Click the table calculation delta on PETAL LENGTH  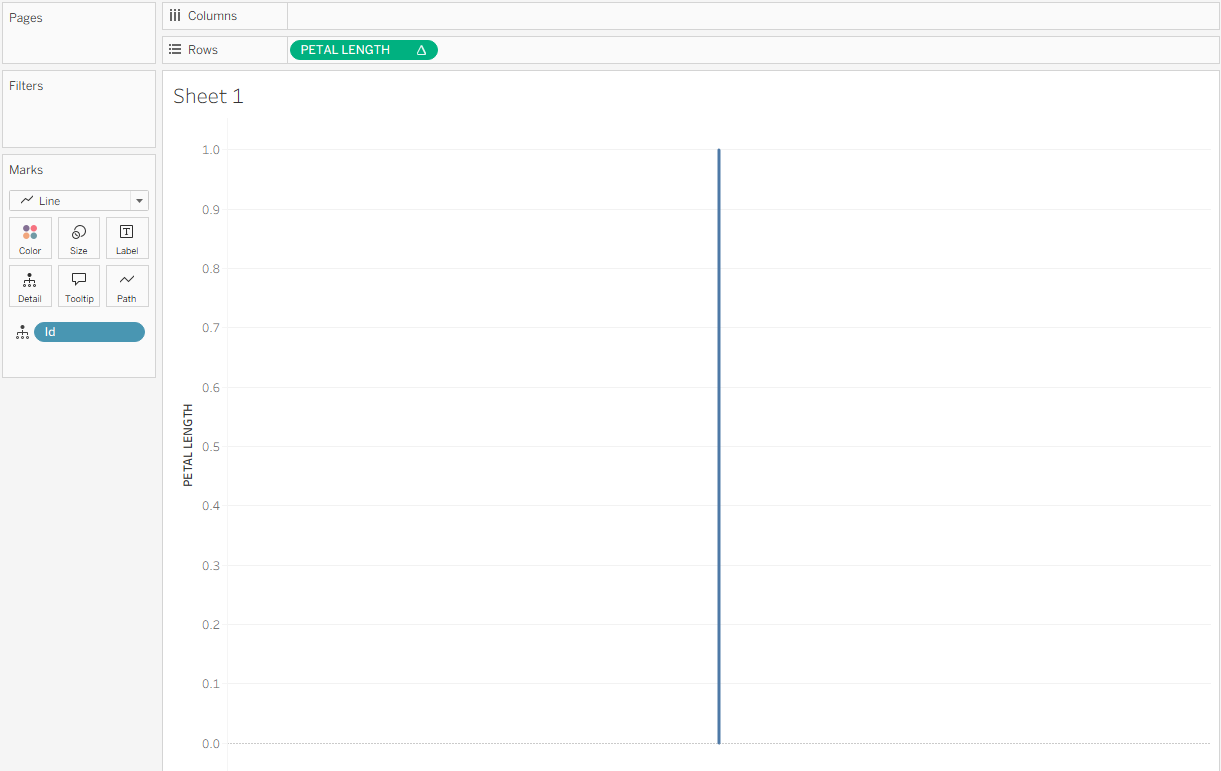pyautogui.click(x=421, y=50)
